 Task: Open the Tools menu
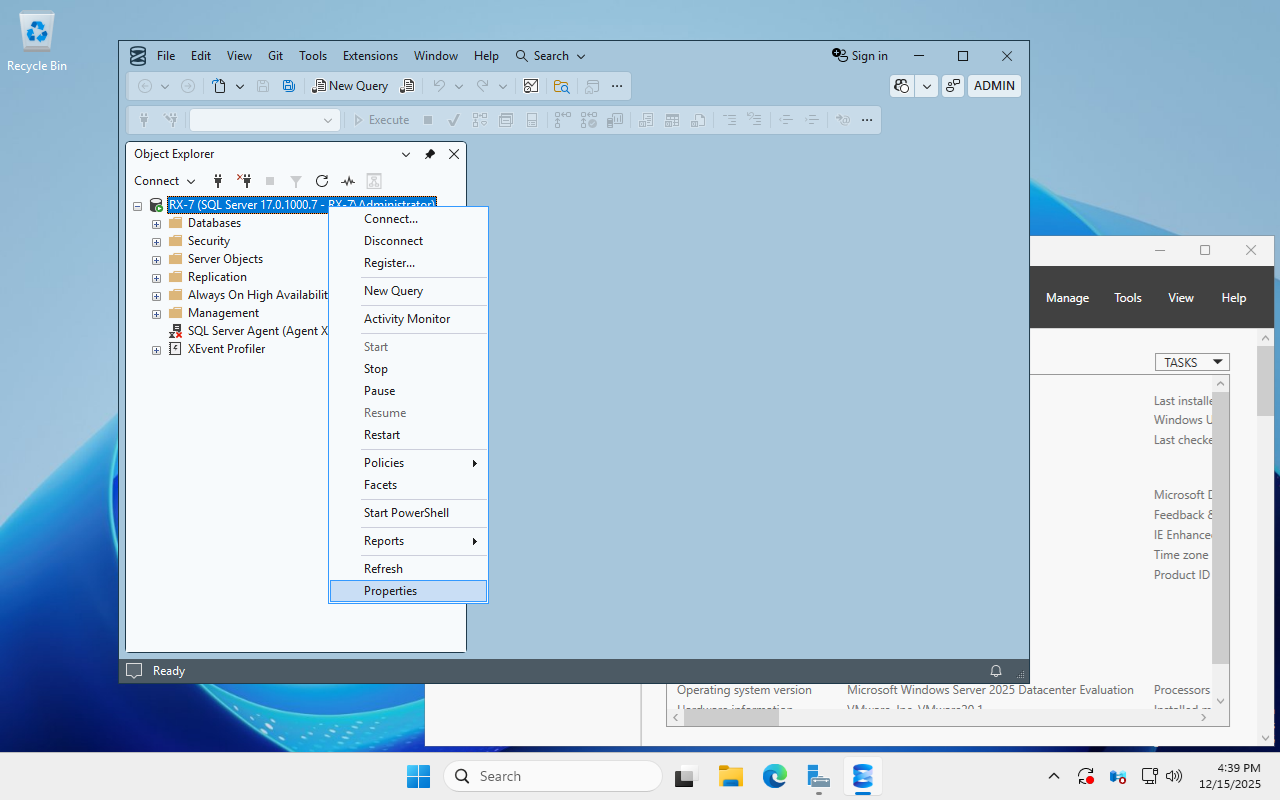pos(313,56)
